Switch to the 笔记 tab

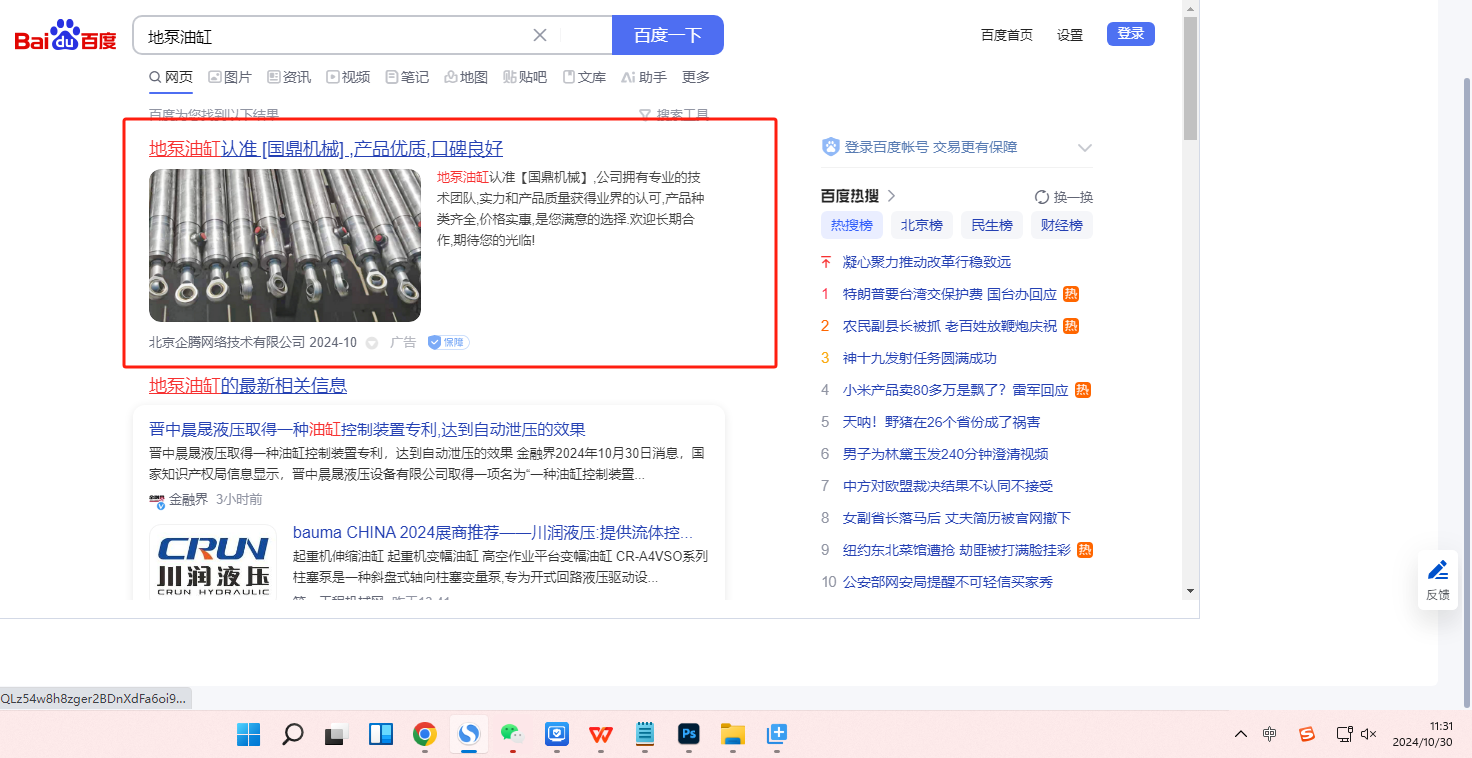(407, 77)
